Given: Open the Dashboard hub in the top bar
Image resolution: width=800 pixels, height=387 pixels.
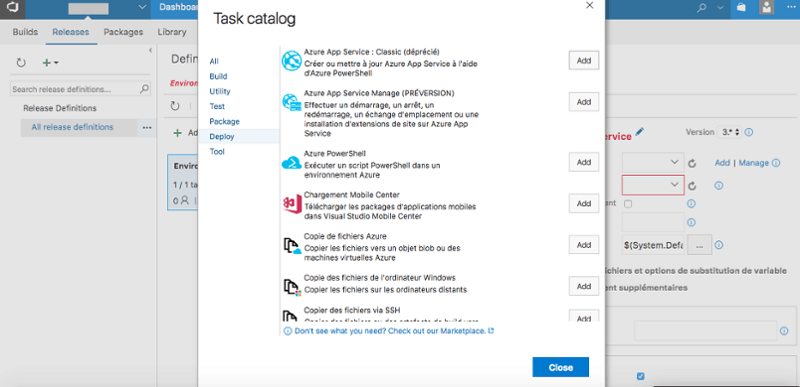Looking at the screenshot, I should pyautogui.click(x=179, y=7).
